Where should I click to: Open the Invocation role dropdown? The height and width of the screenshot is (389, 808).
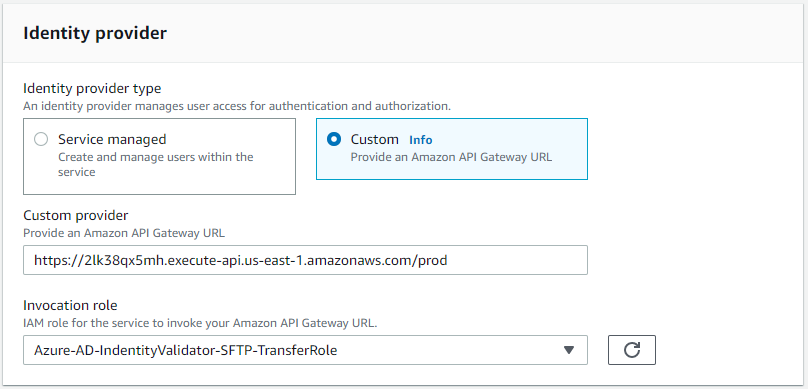point(305,350)
